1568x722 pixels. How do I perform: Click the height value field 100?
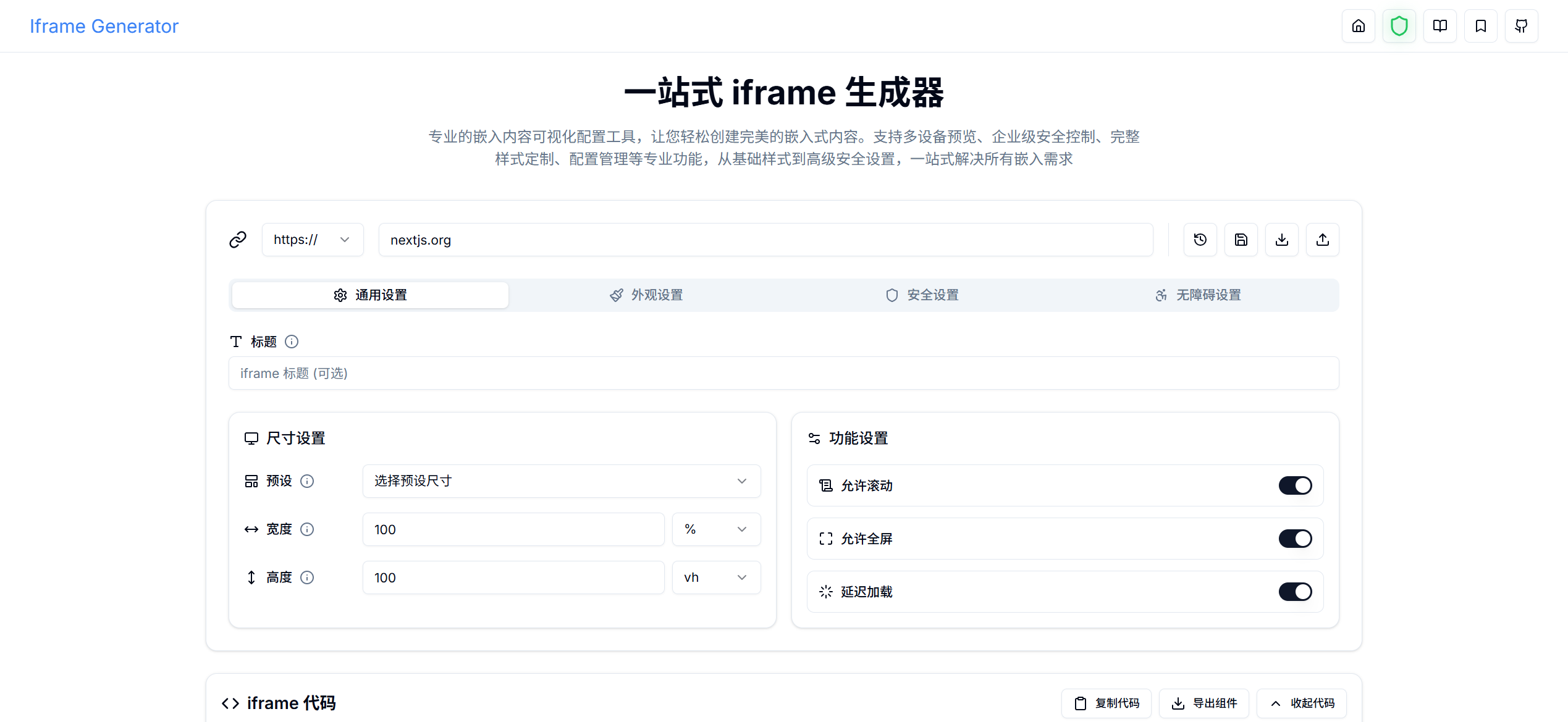(513, 577)
